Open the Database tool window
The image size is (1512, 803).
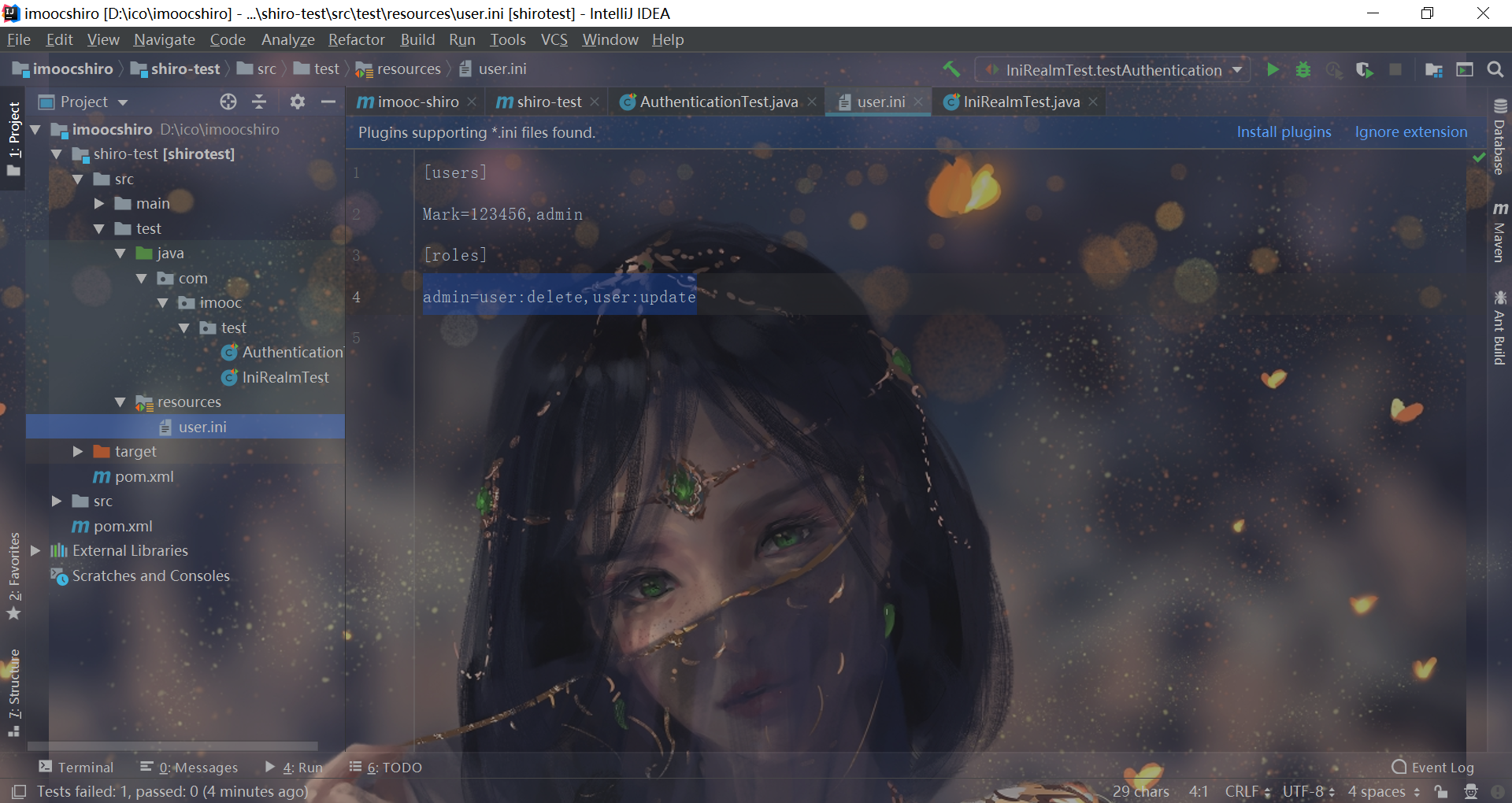point(1499,137)
